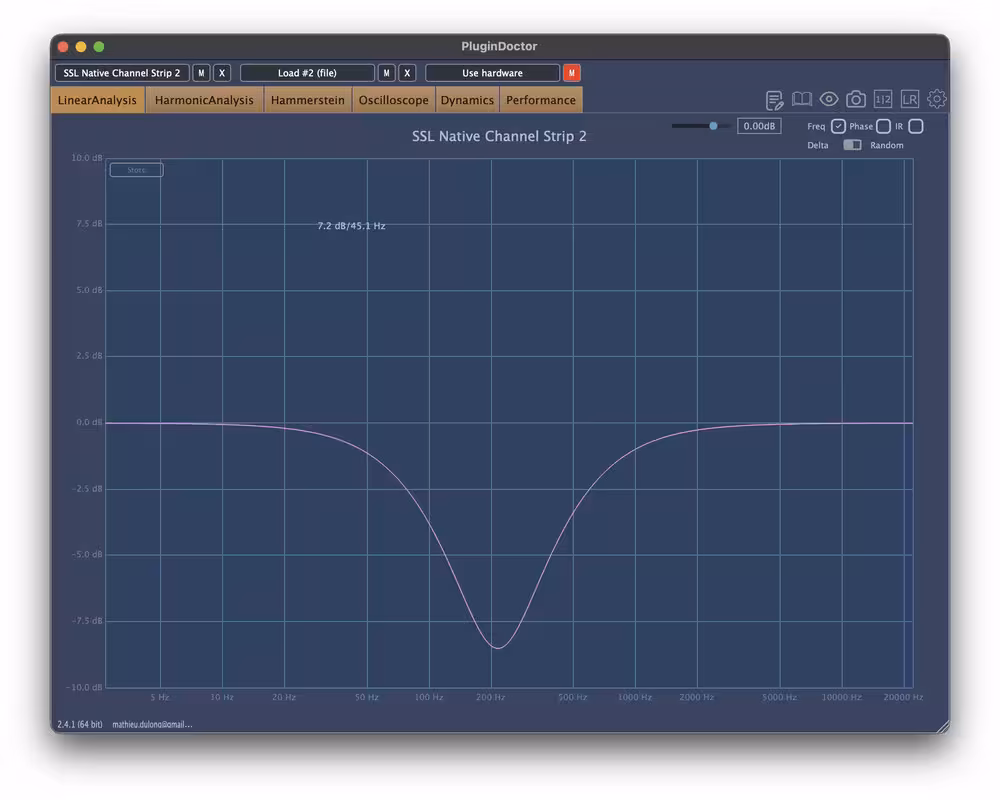Minimize window with yellow traffic light
The height and width of the screenshot is (800, 1000).
(81, 47)
